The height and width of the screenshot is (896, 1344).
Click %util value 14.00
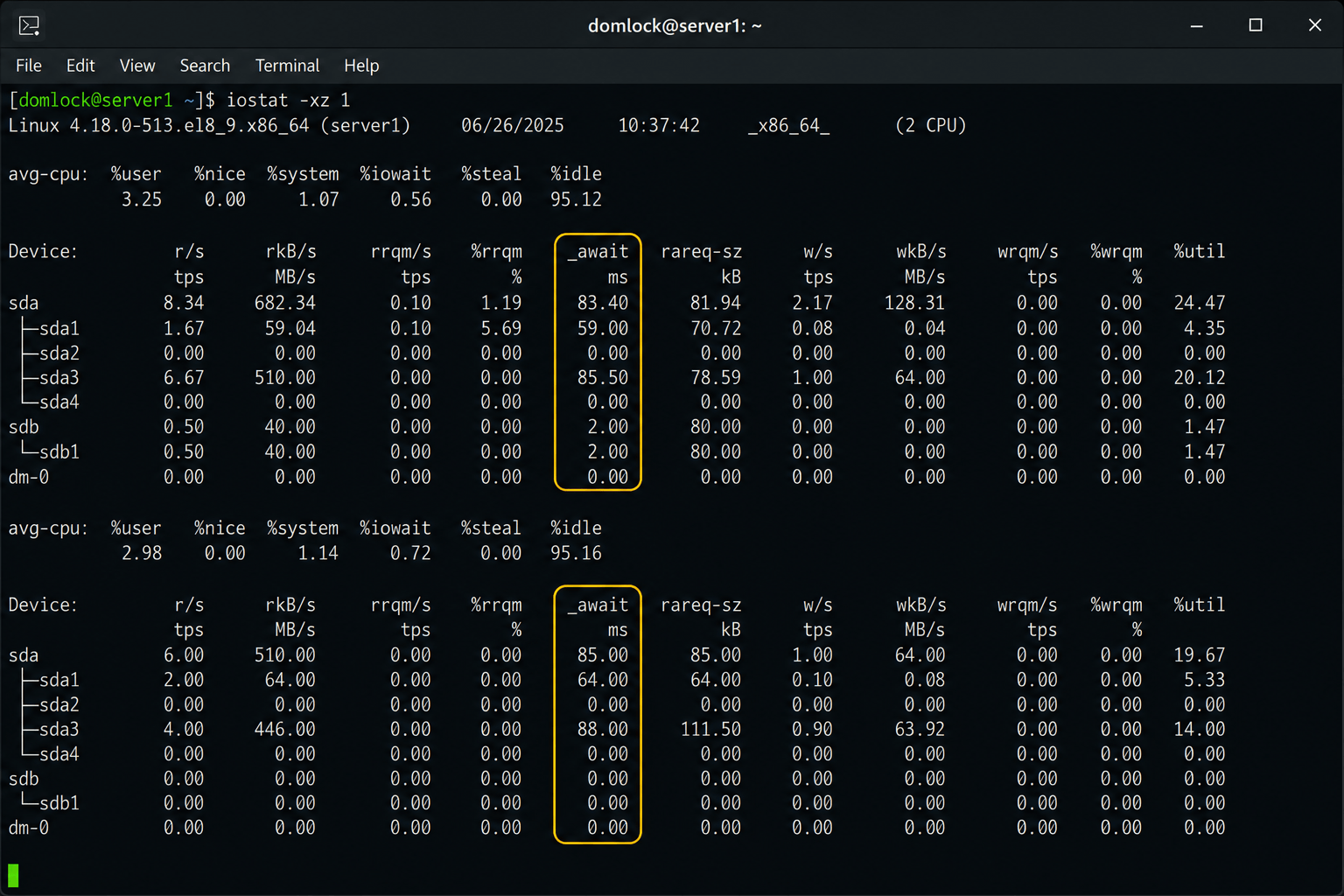(x=1200, y=729)
